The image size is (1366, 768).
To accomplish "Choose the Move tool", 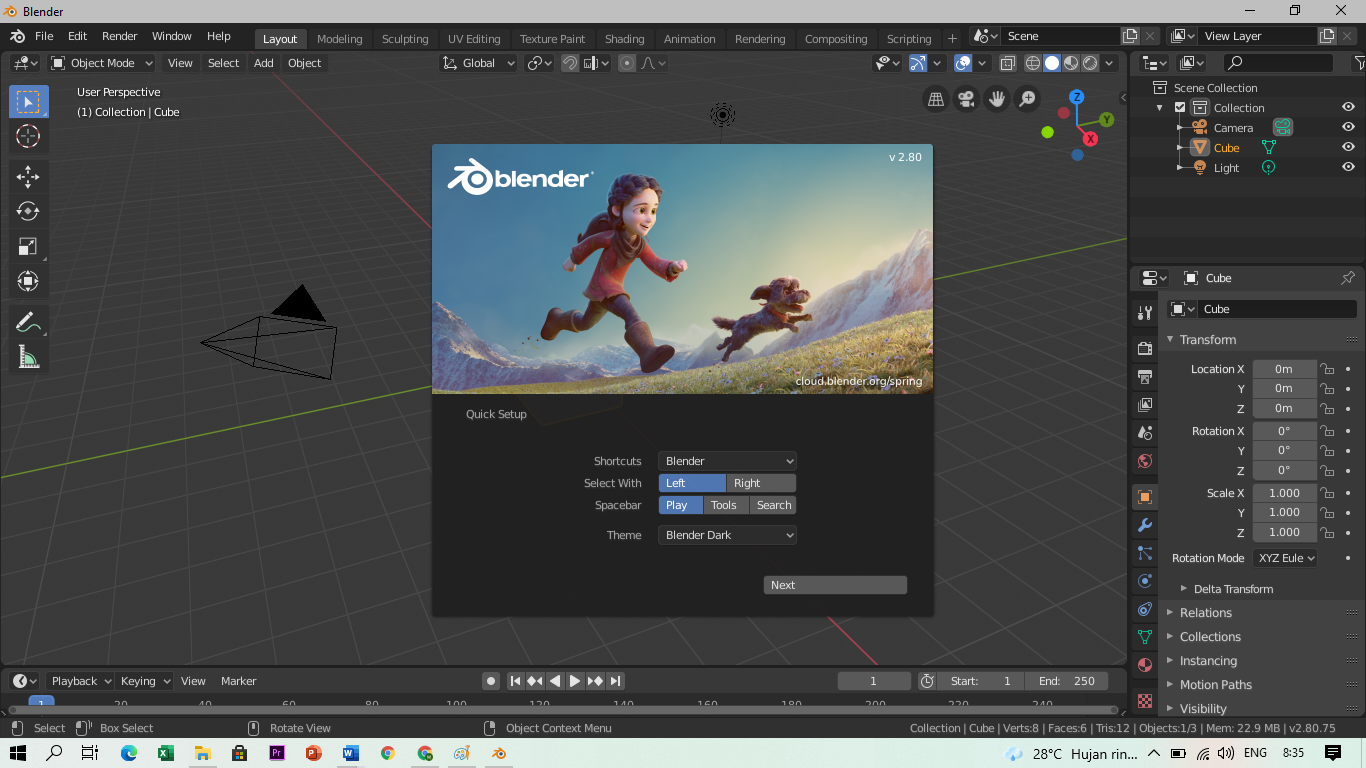I will coord(28,177).
